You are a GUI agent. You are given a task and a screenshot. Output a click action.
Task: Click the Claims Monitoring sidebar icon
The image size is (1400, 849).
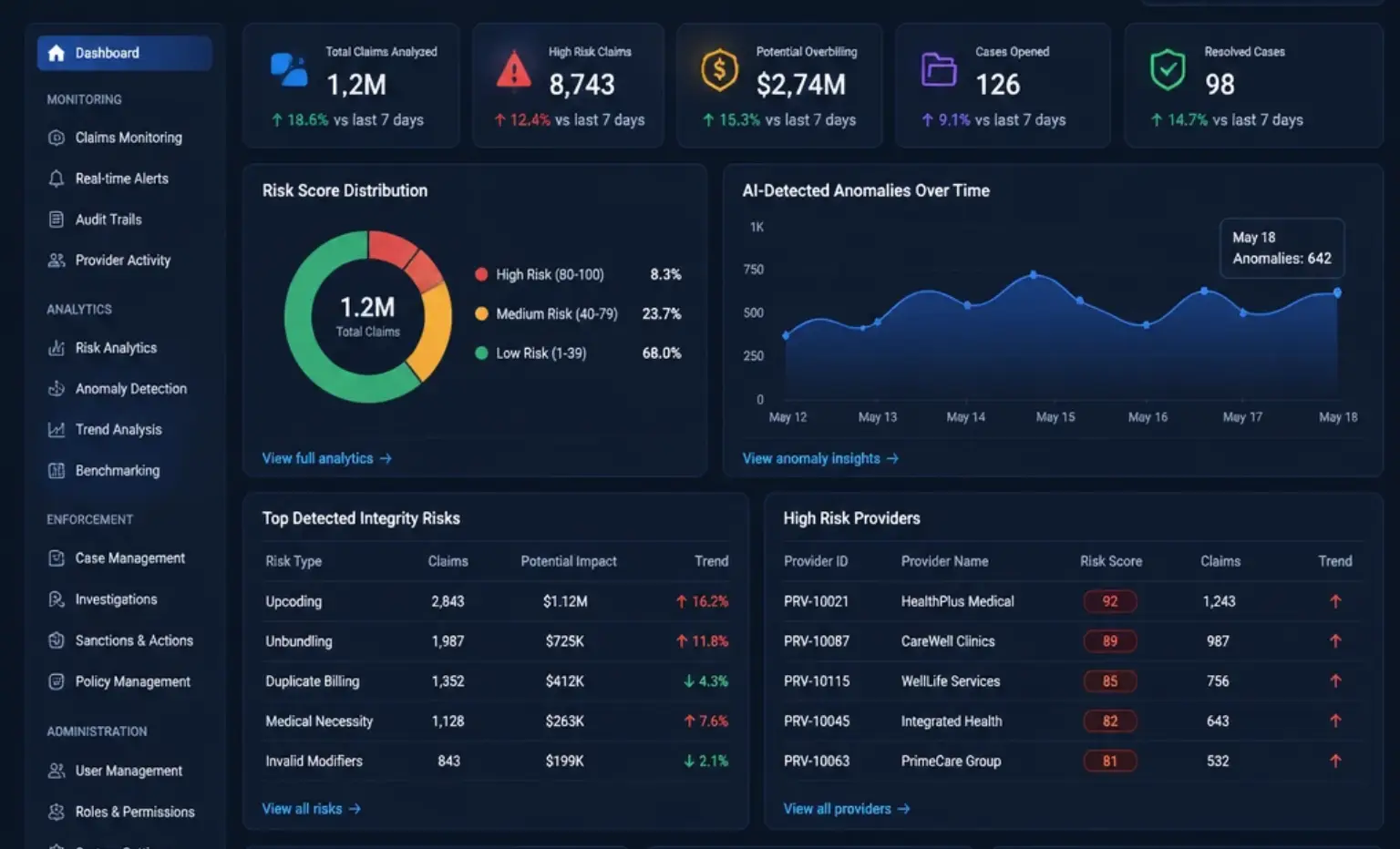click(57, 138)
